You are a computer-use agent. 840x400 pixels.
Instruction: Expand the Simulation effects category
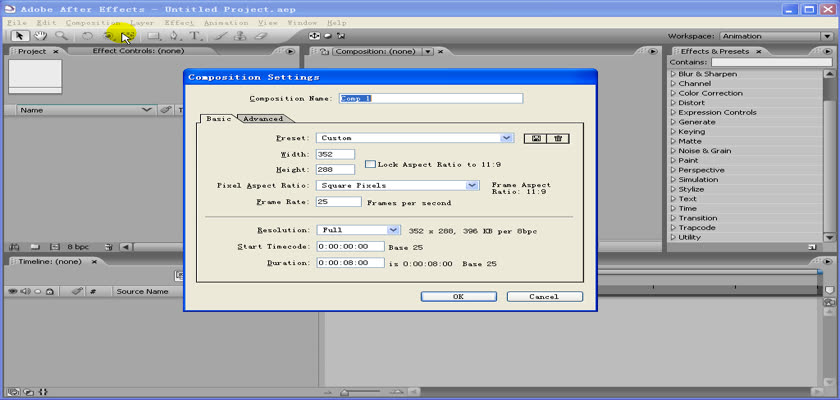[674, 180]
